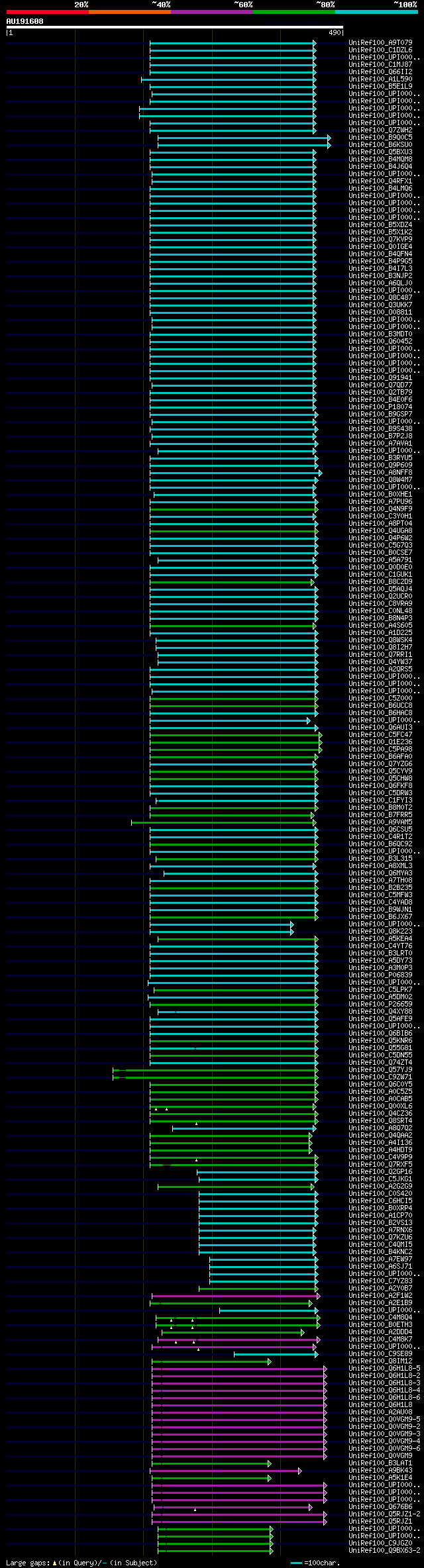Click the green alignment bar for Q57YJ9
Viewport: 424px width, 1568px height.
215,1069
